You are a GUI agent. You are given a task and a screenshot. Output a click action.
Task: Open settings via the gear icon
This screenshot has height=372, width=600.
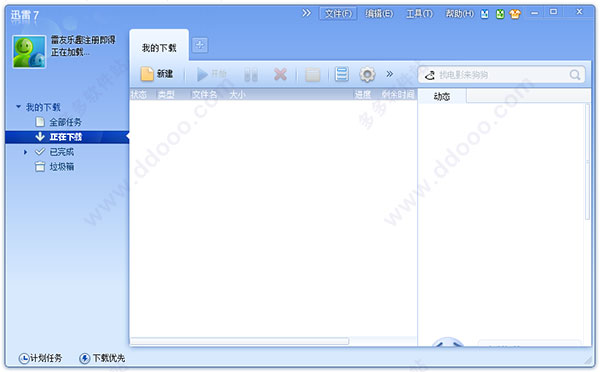(367, 75)
